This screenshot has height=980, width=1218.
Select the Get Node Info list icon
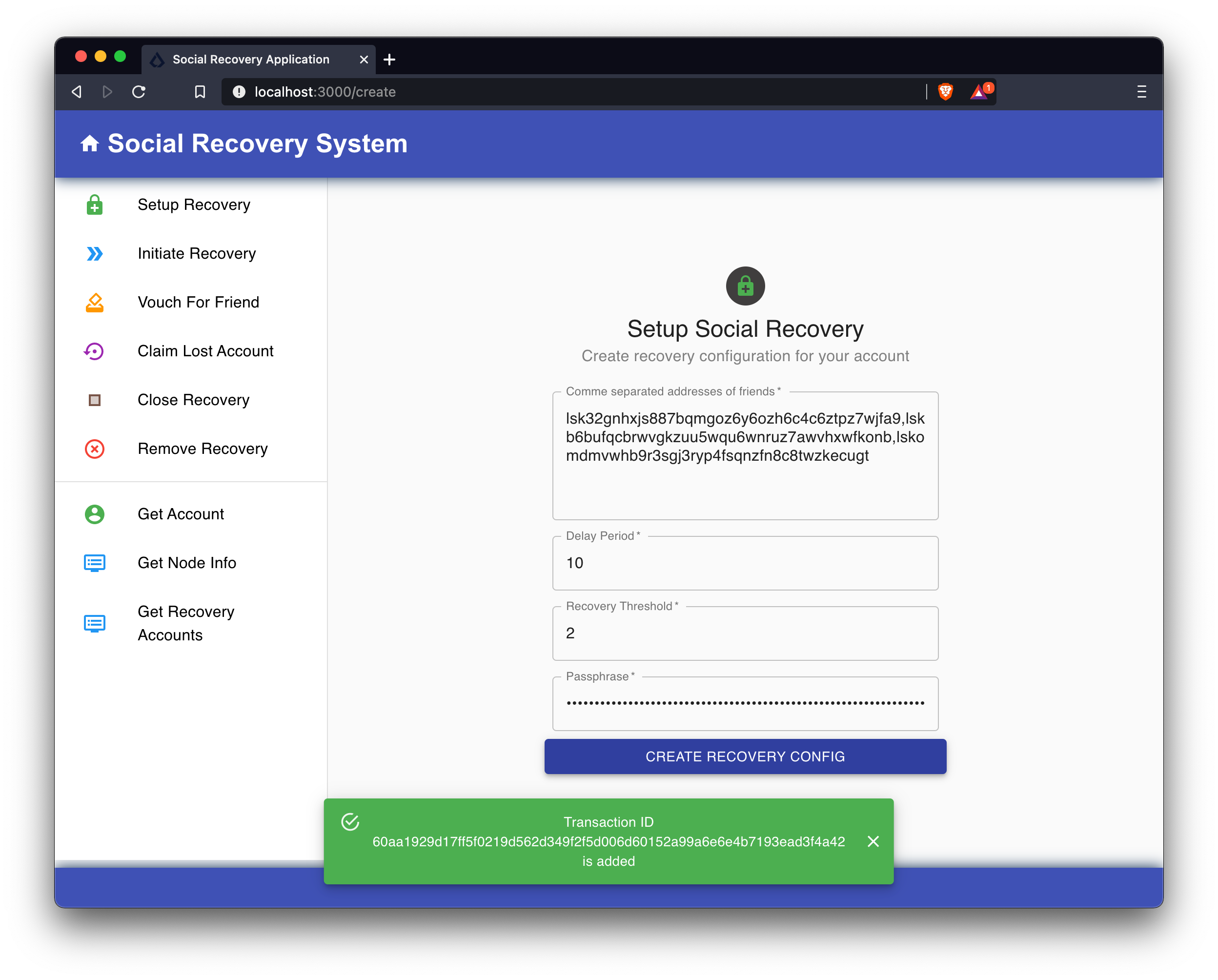point(94,563)
